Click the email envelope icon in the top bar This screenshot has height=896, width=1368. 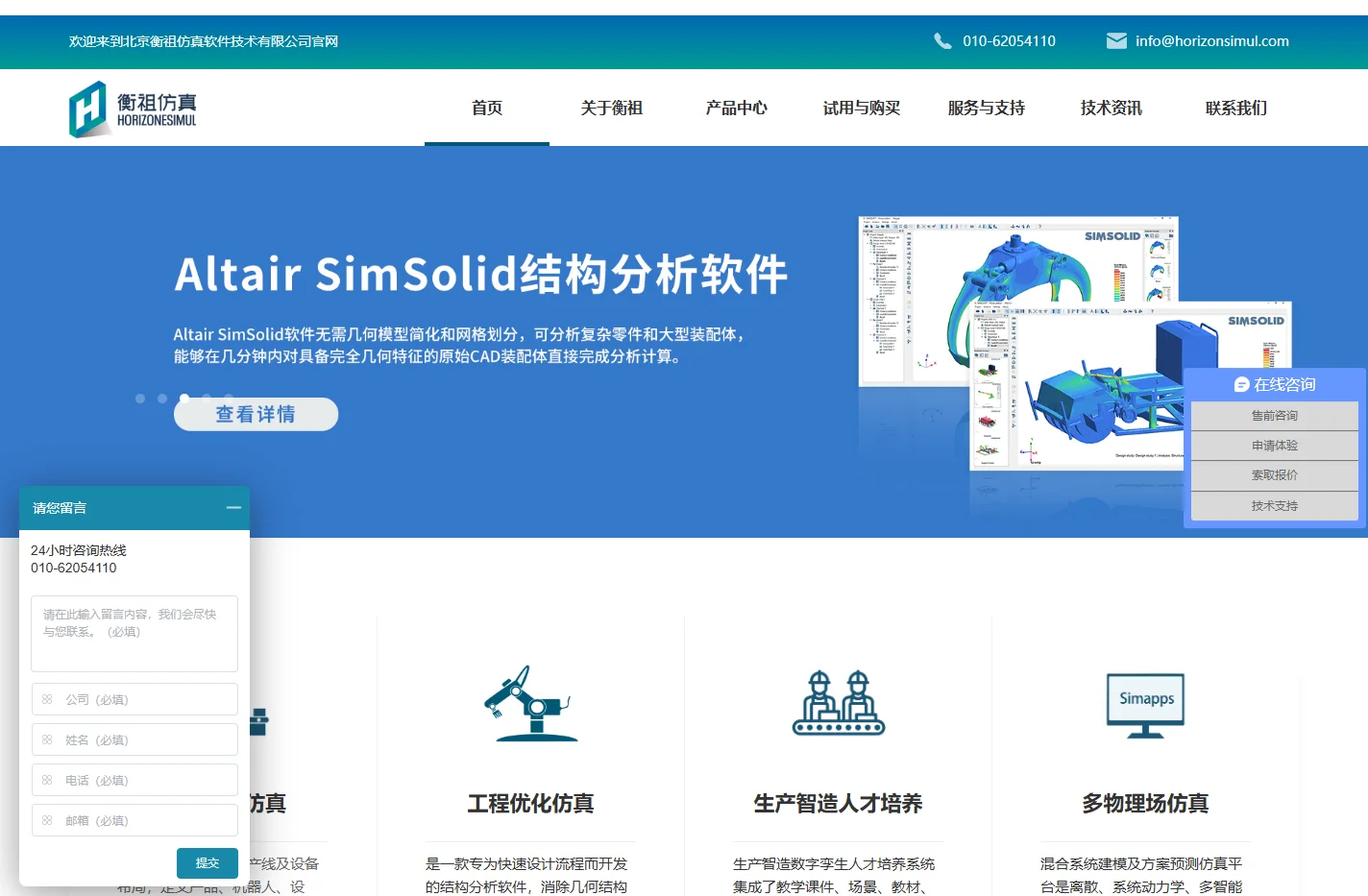coord(1116,40)
